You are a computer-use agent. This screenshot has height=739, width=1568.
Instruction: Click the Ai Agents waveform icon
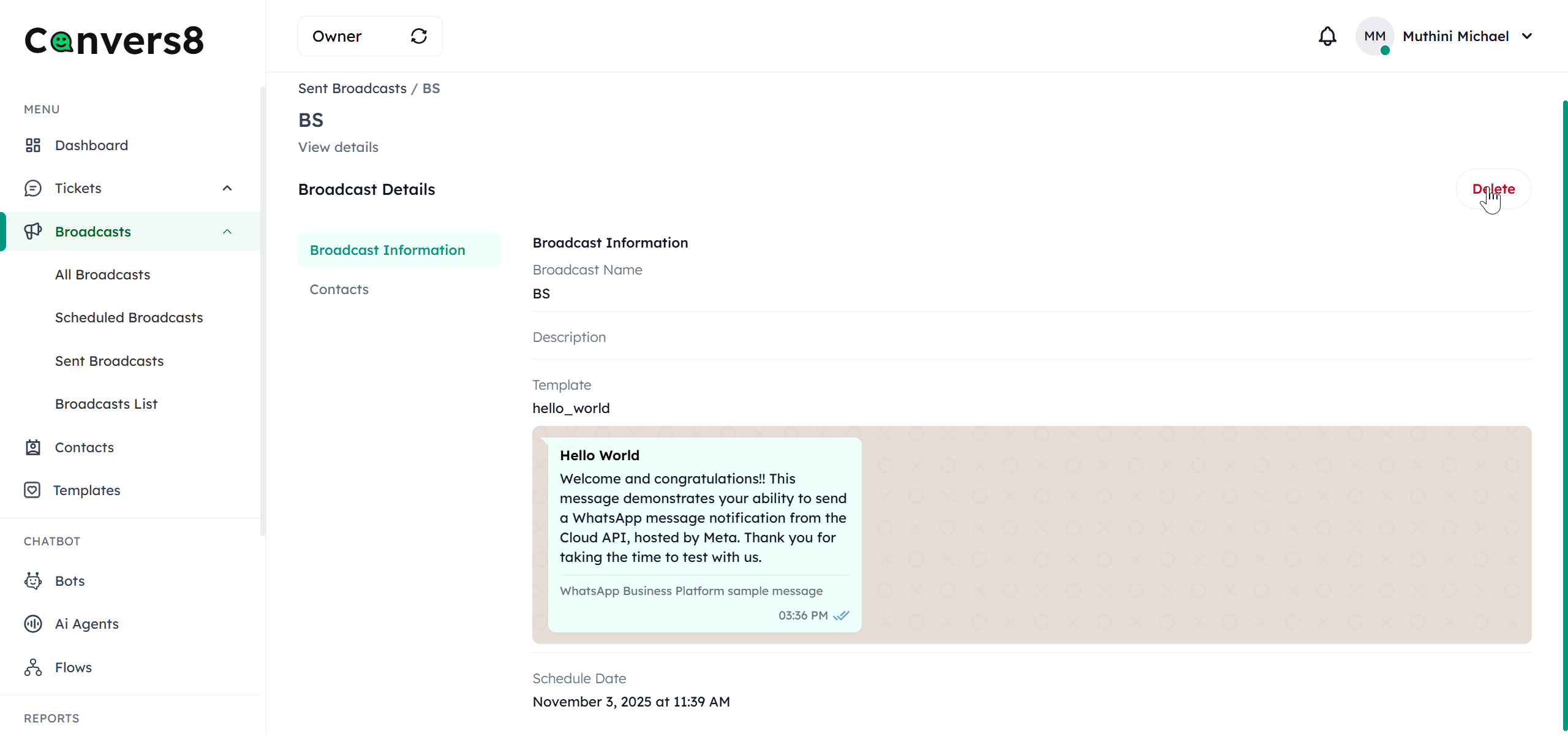point(33,624)
